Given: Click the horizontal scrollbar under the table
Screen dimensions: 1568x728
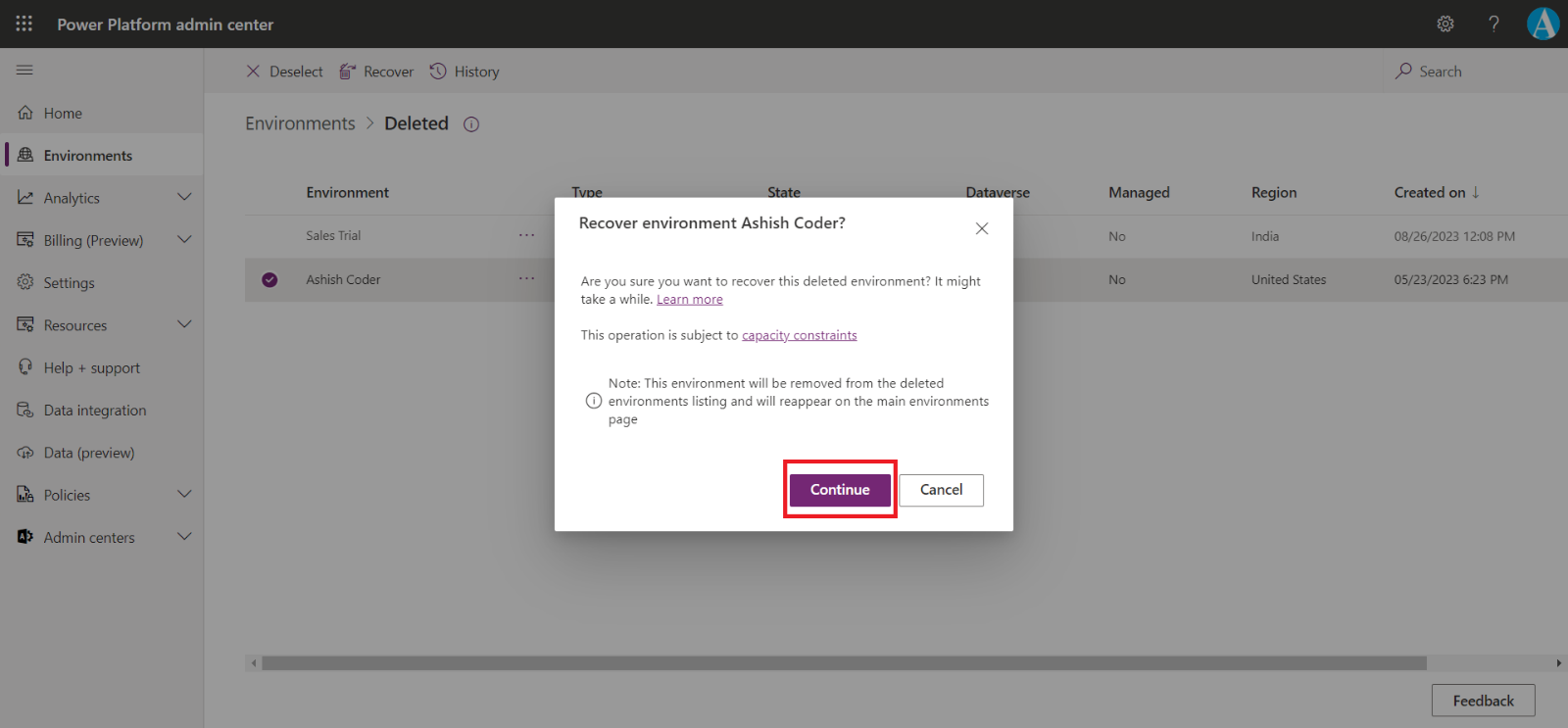Looking at the screenshot, I should coord(843,663).
